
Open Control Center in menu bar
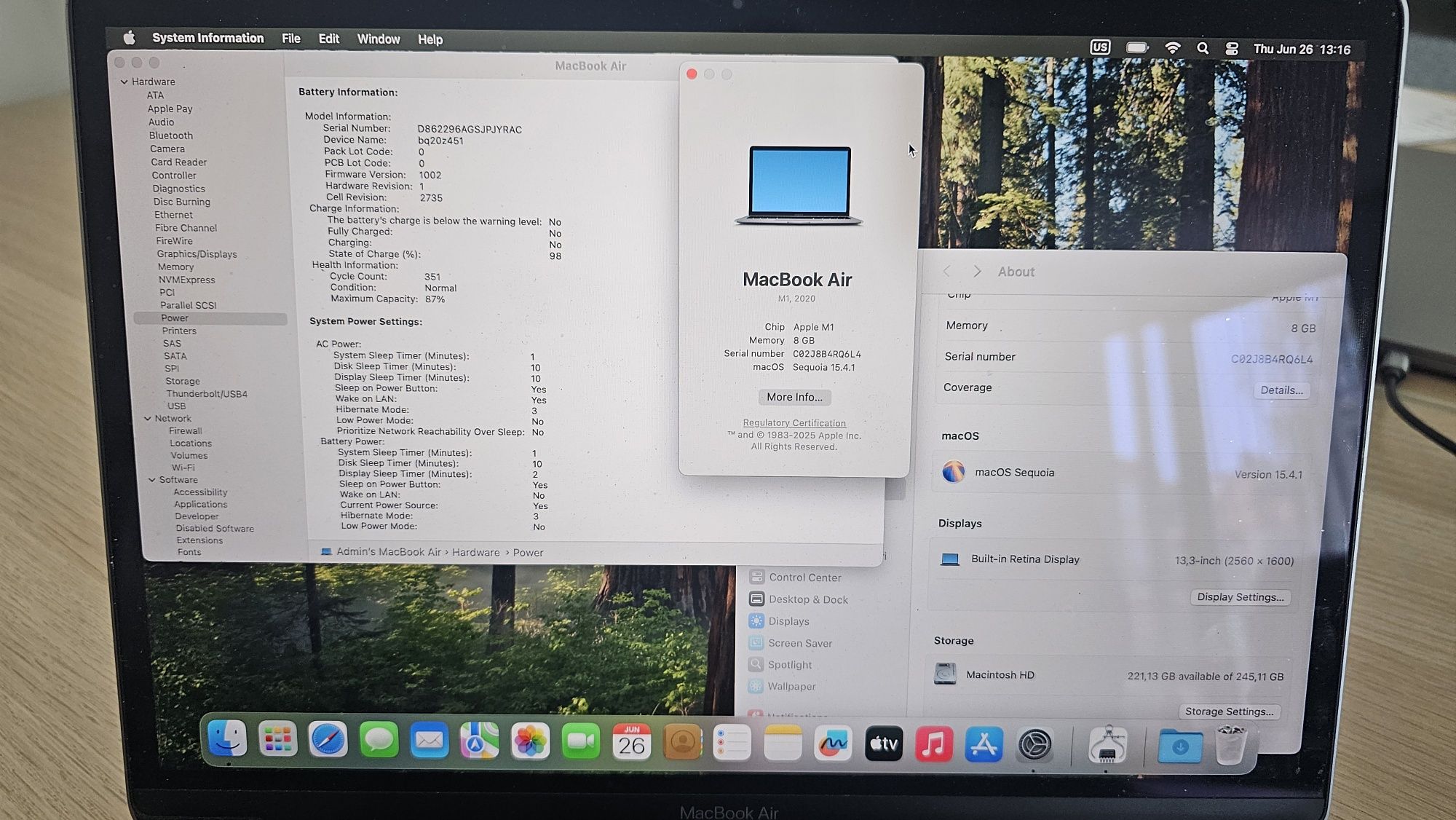[1232, 49]
